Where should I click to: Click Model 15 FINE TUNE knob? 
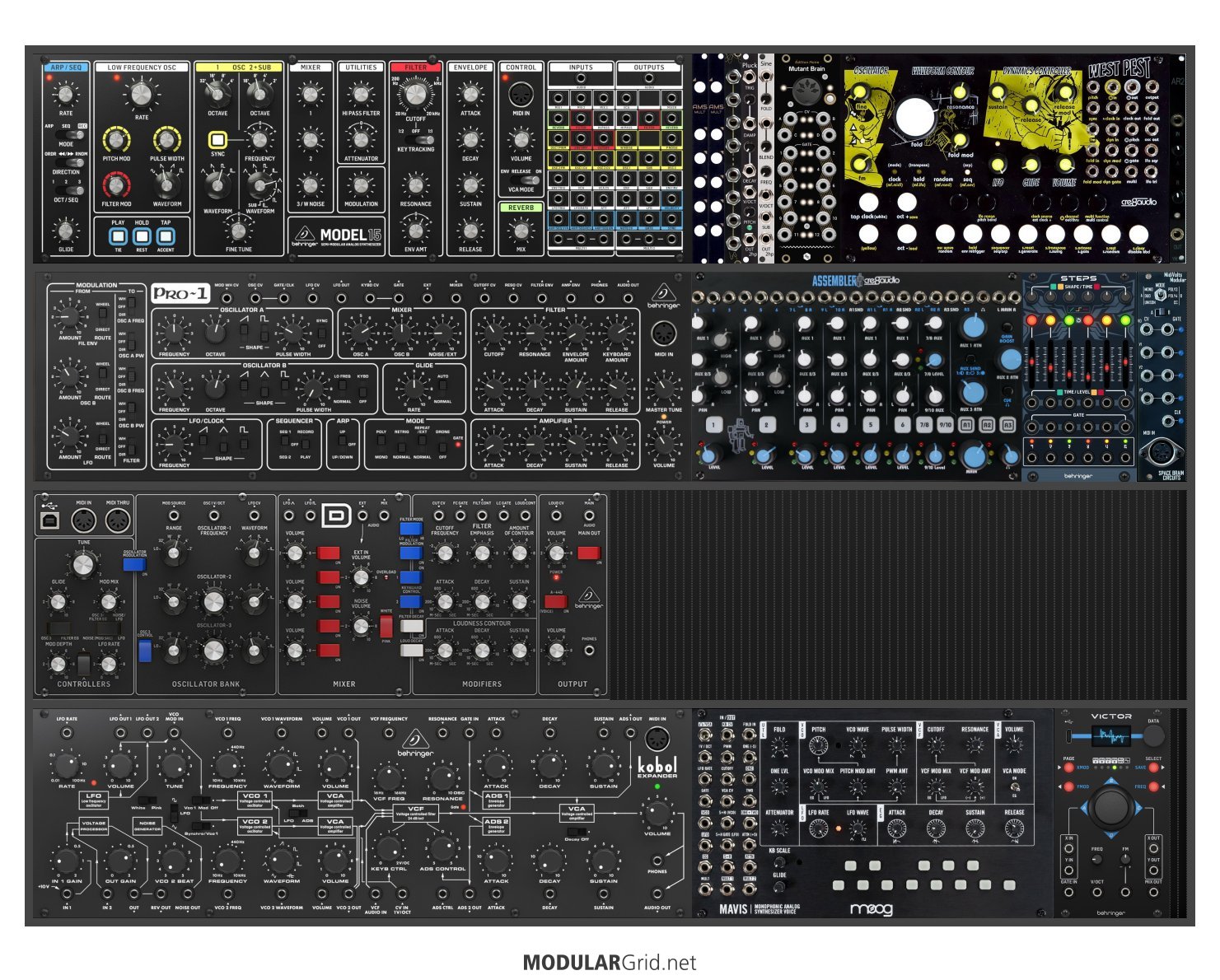(x=239, y=231)
